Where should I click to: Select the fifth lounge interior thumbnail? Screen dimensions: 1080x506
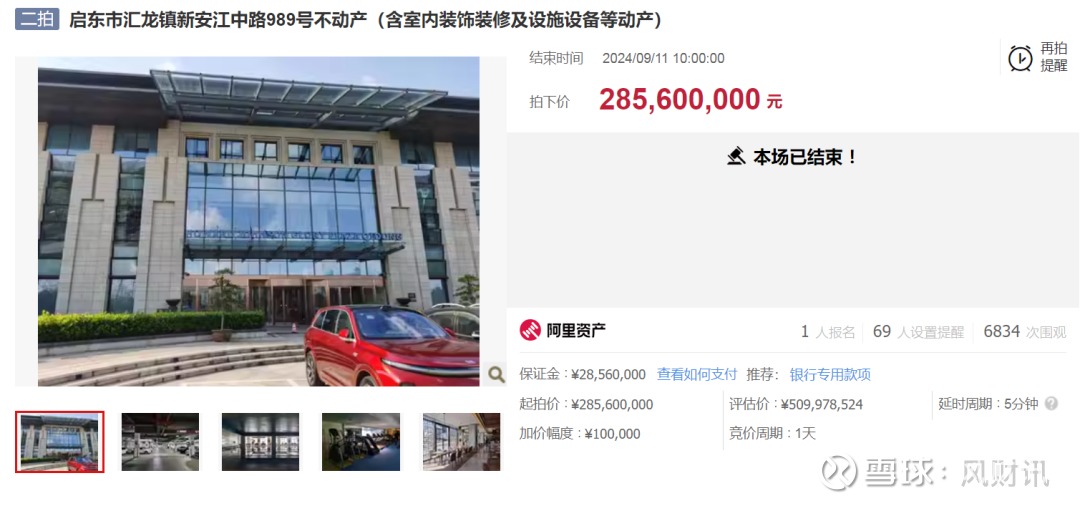click(x=461, y=442)
